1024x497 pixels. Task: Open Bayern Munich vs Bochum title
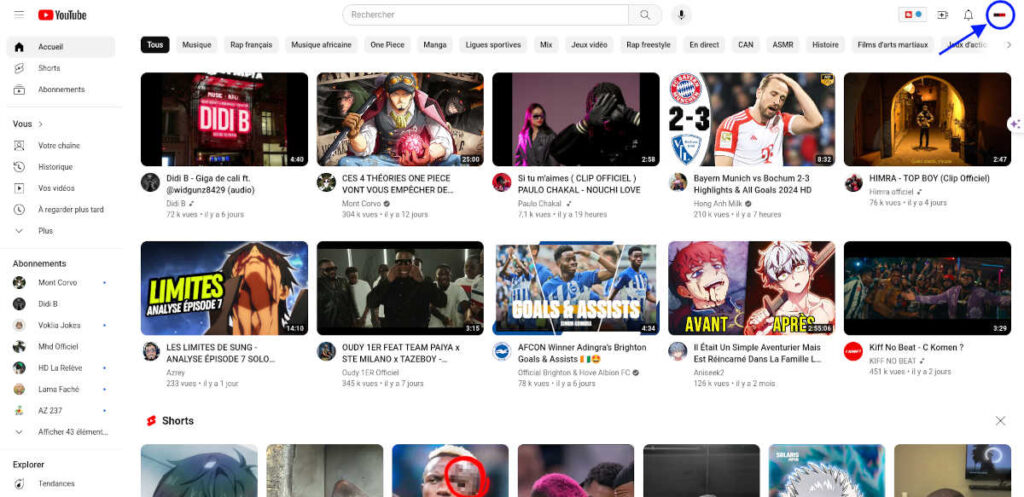(752, 184)
